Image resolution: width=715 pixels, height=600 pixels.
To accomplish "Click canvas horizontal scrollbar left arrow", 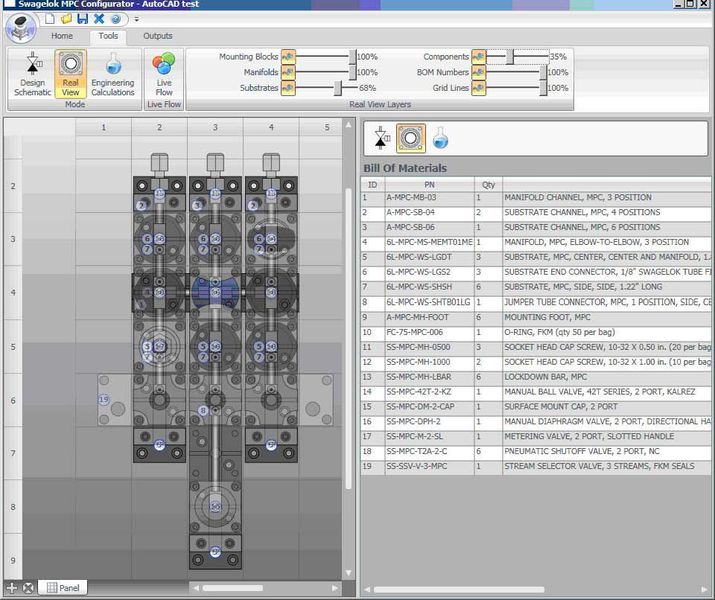I will pyautogui.click(x=196, y=588).
